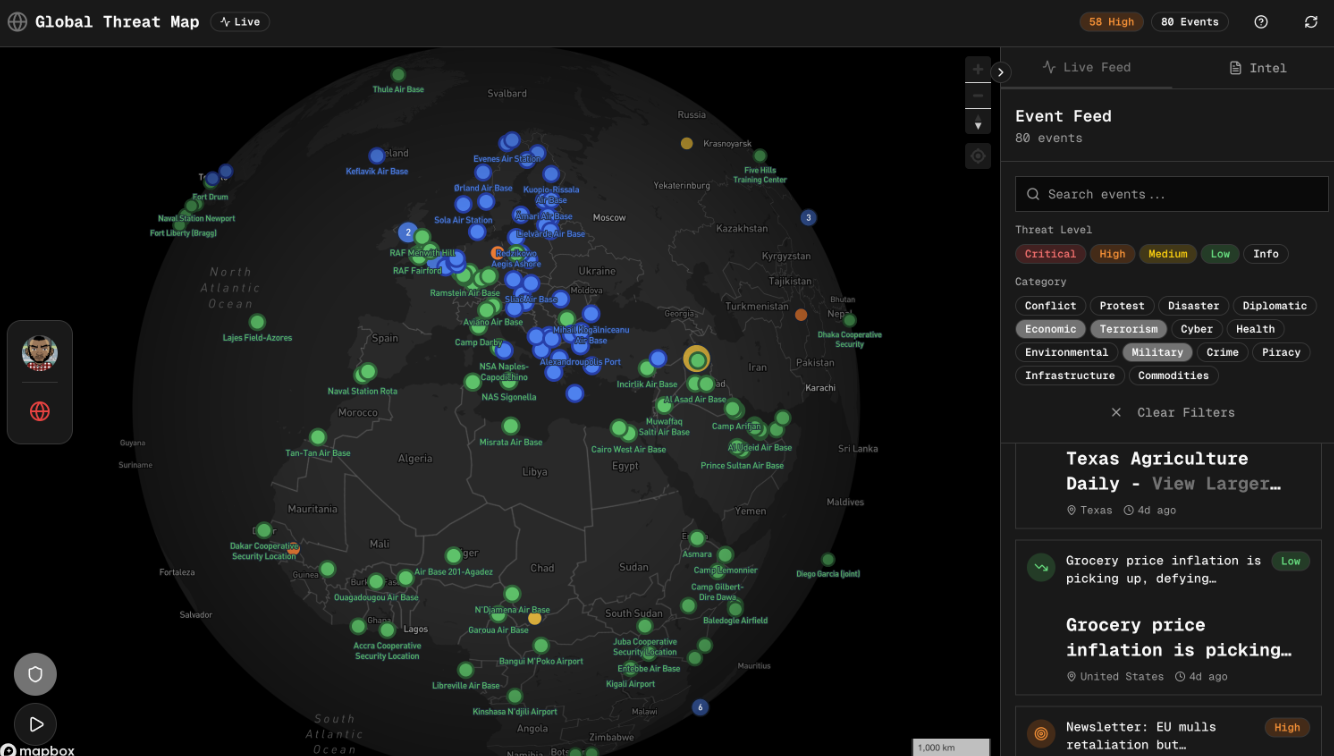Disable the Terrorism category filter
This screenshot has width=1334, height=756.
[x=1128, y=329]
